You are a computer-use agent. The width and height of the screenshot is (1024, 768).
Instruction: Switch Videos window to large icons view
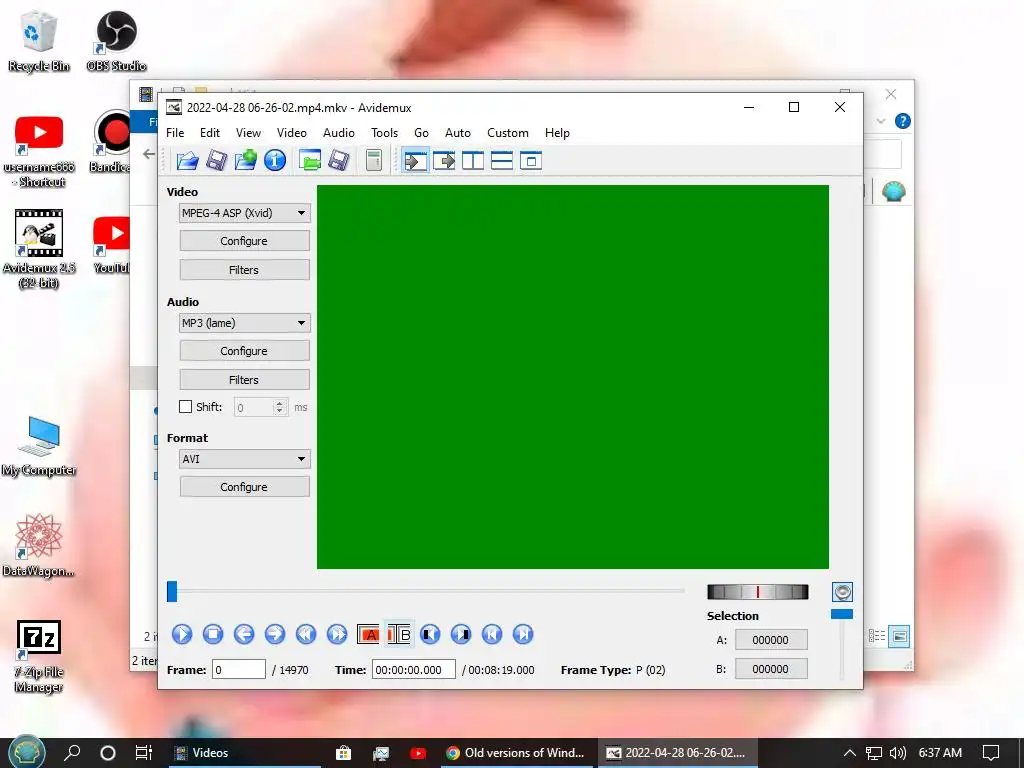click(899, 636)
